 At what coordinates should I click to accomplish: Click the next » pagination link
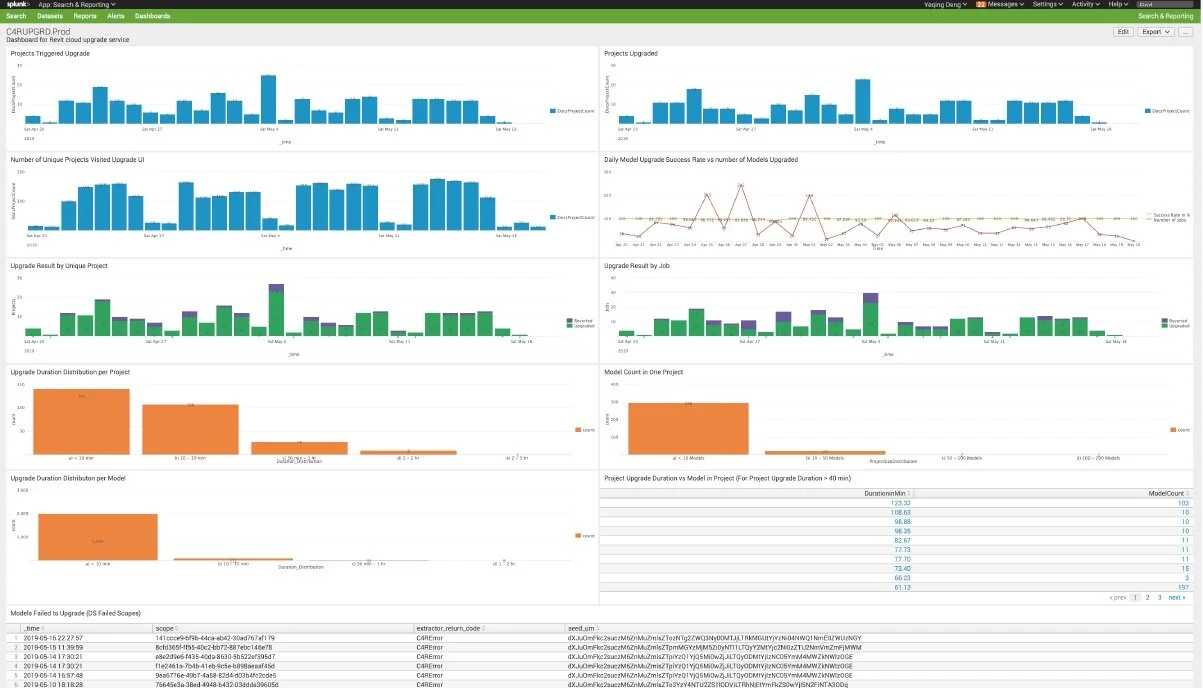1177,597
